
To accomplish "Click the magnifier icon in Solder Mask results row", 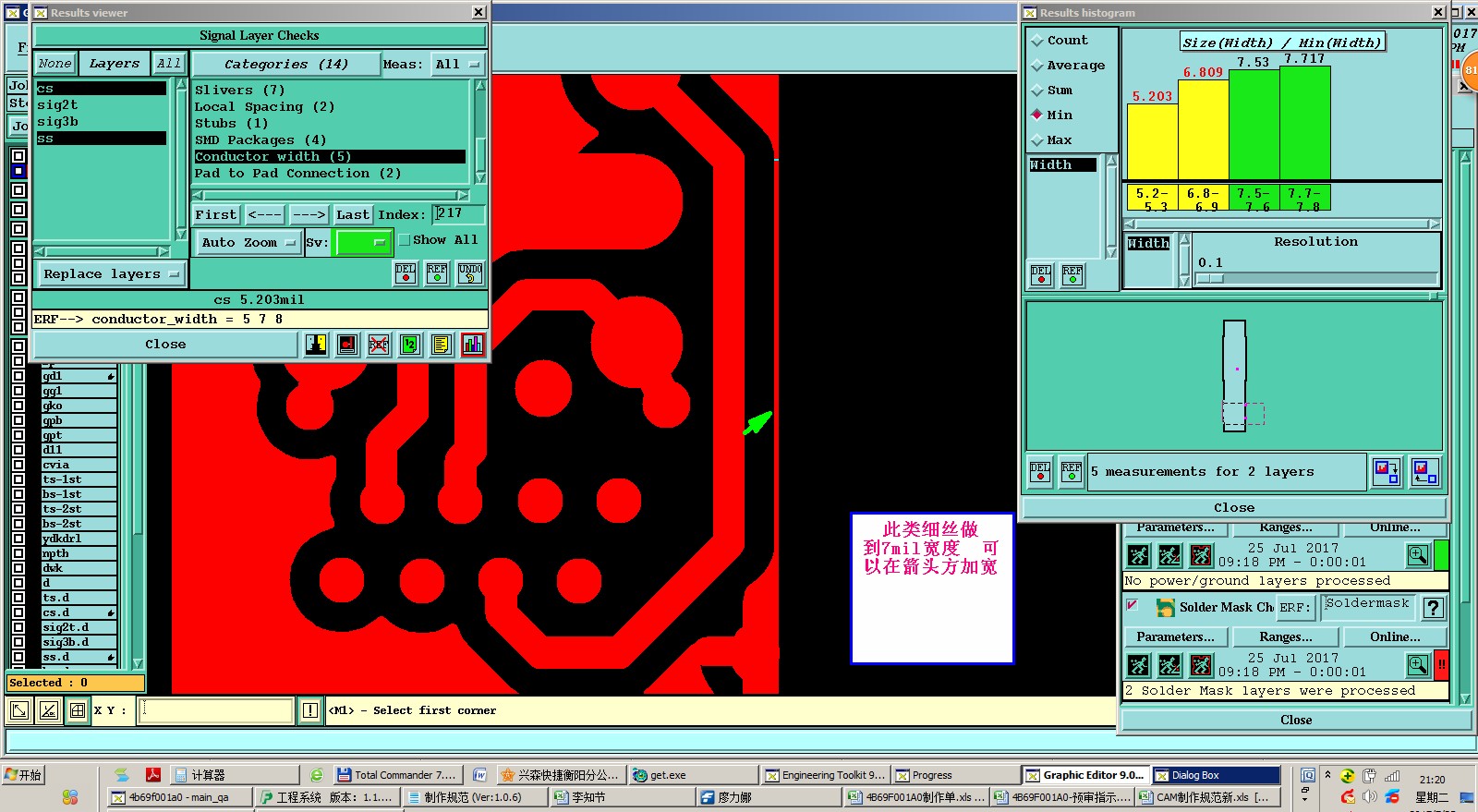I will coord(1418,664).
